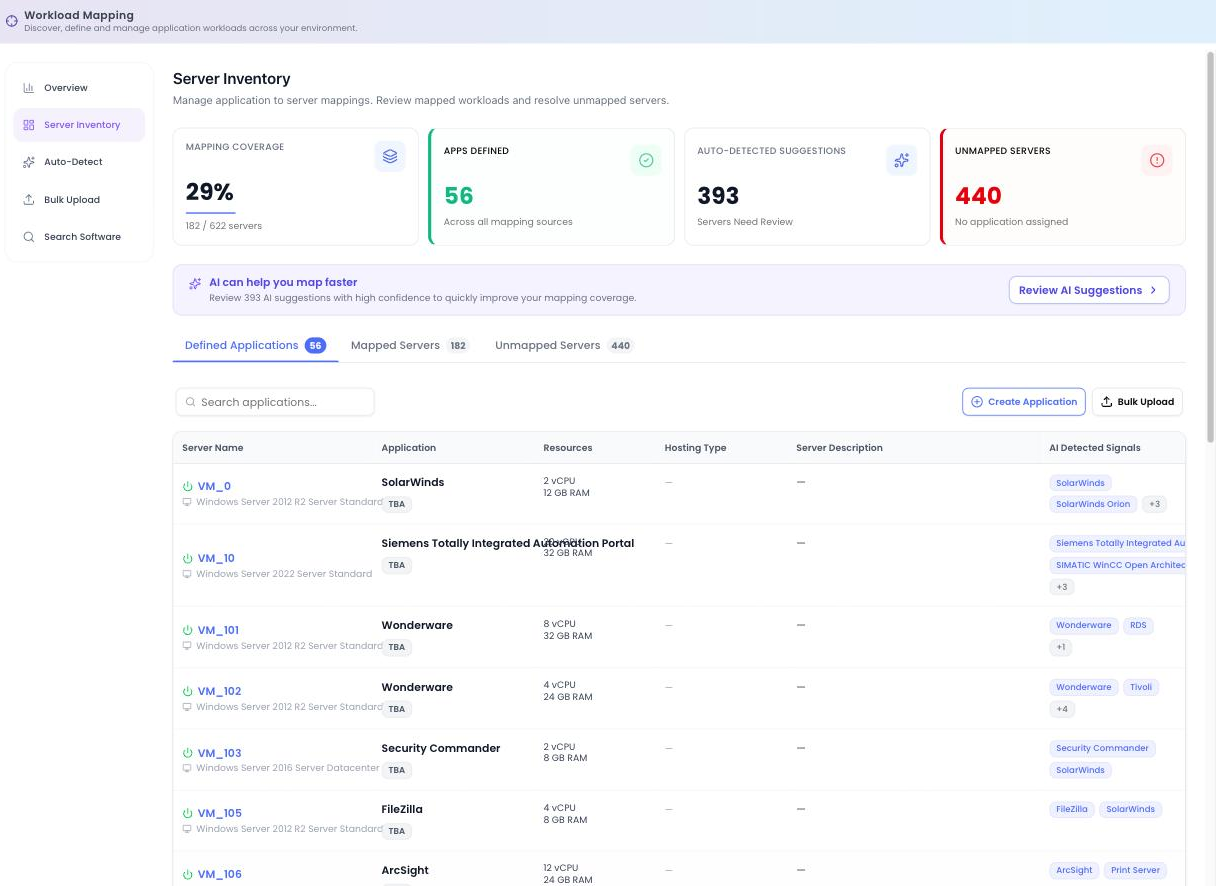Click the Auto-Detect sparkle icon in sidebar

[x=29, y=162]
